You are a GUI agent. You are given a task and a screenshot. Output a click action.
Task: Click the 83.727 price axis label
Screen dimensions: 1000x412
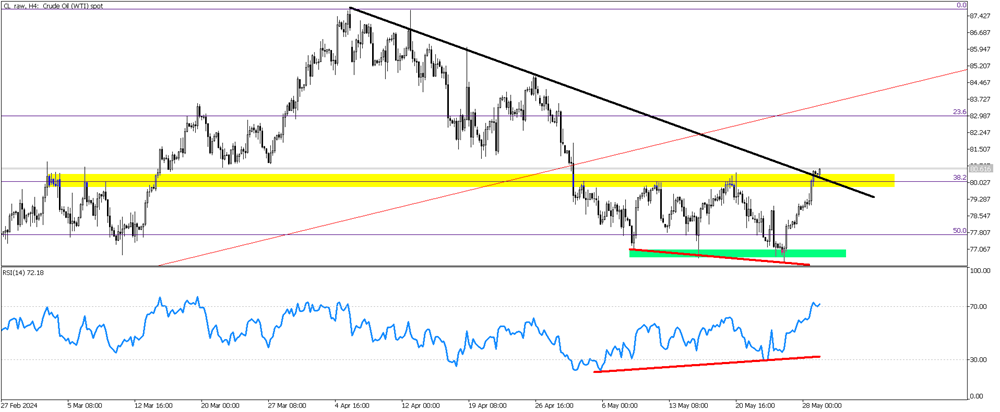tap(980, 99)
